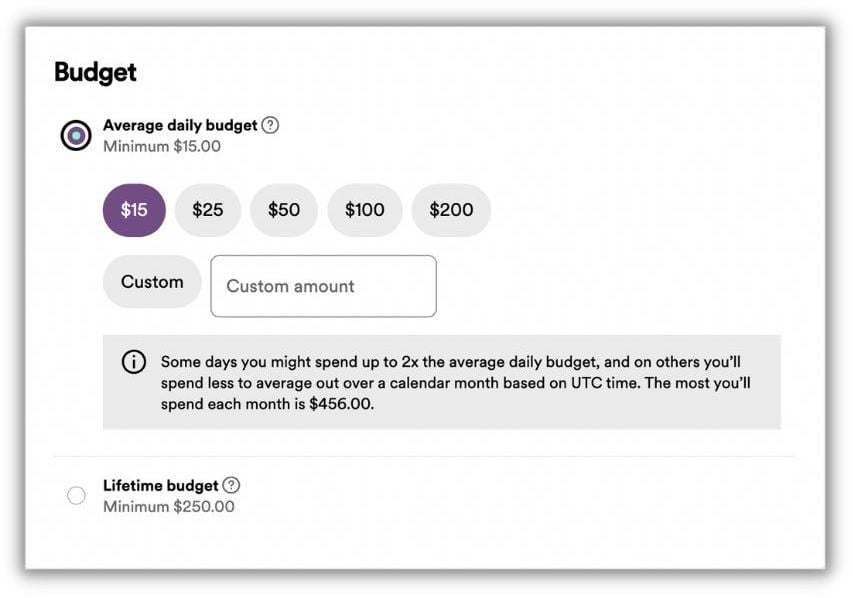The width and height of the screenshot is (853, 598).
Task: Select the Average daily budget radio button
Action: (x=76, y=135)
